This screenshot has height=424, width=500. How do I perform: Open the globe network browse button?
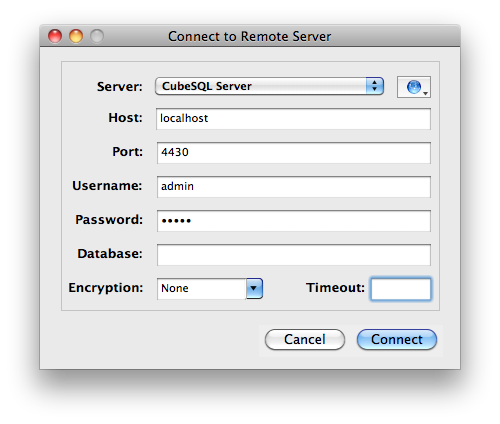[414, 87]
